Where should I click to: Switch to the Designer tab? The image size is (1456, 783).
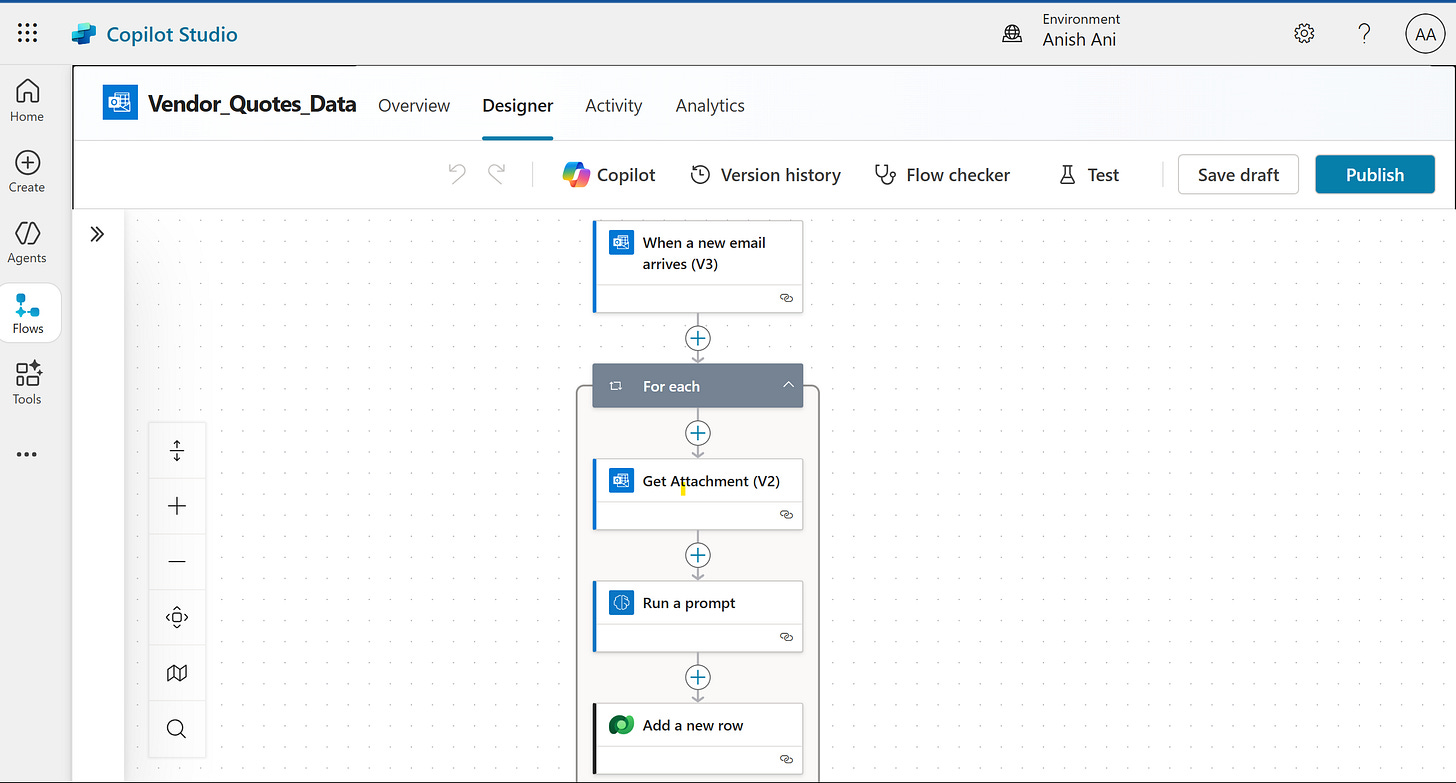(x=518, y=105)
